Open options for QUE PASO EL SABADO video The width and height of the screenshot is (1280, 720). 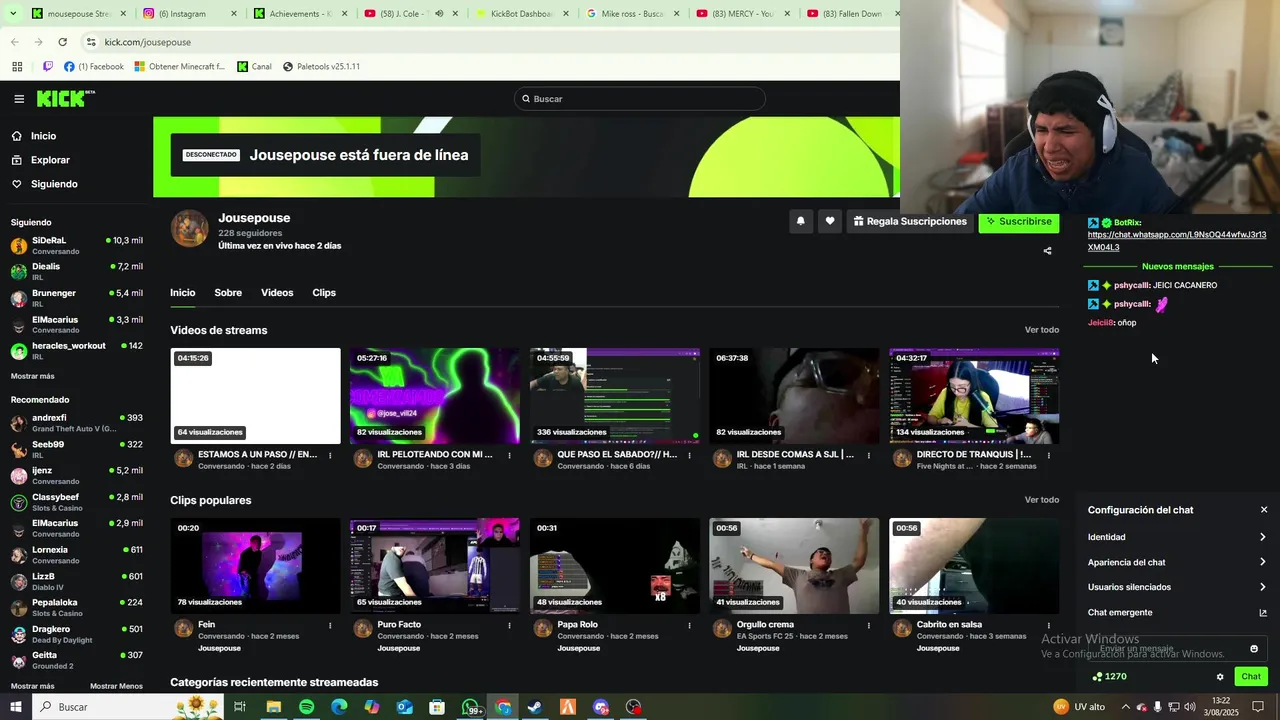(689, 455)
